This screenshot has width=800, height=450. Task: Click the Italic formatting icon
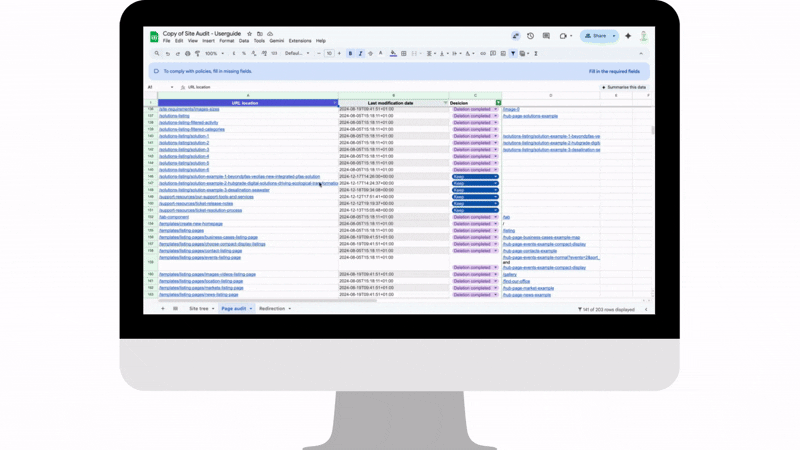point(360,54)
